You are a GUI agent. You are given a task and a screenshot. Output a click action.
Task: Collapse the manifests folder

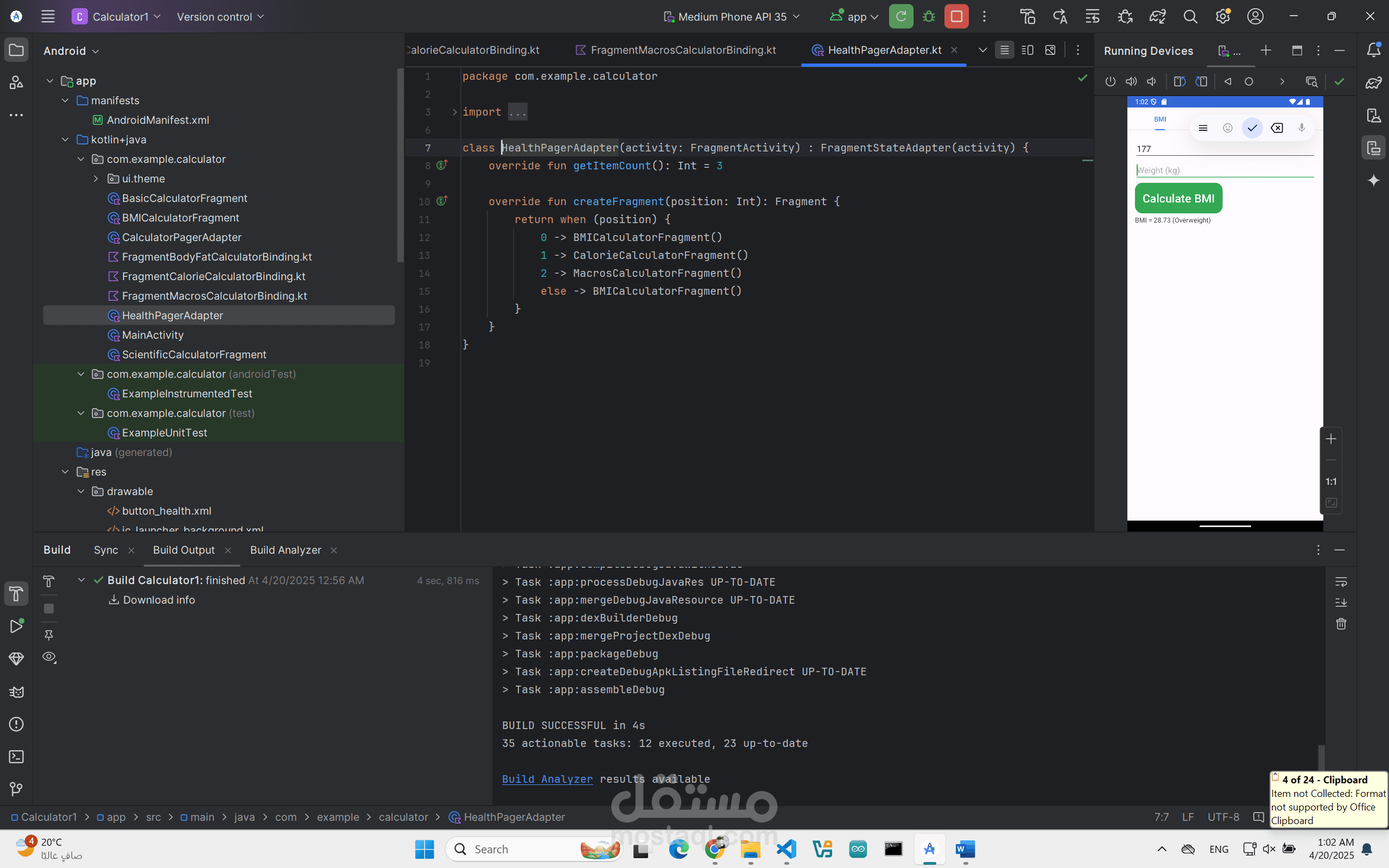[x=66, y=100]
